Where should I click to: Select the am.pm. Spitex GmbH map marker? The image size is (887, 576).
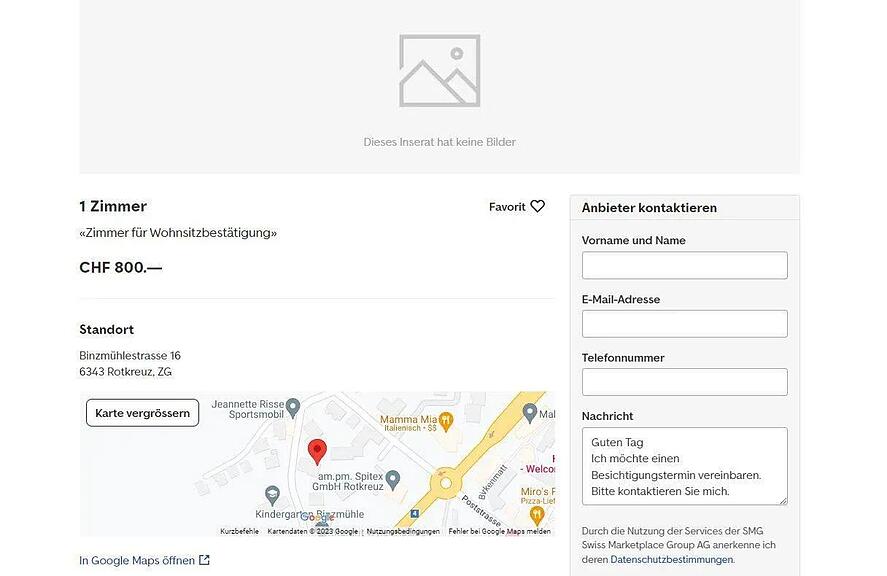coord(392,479)
